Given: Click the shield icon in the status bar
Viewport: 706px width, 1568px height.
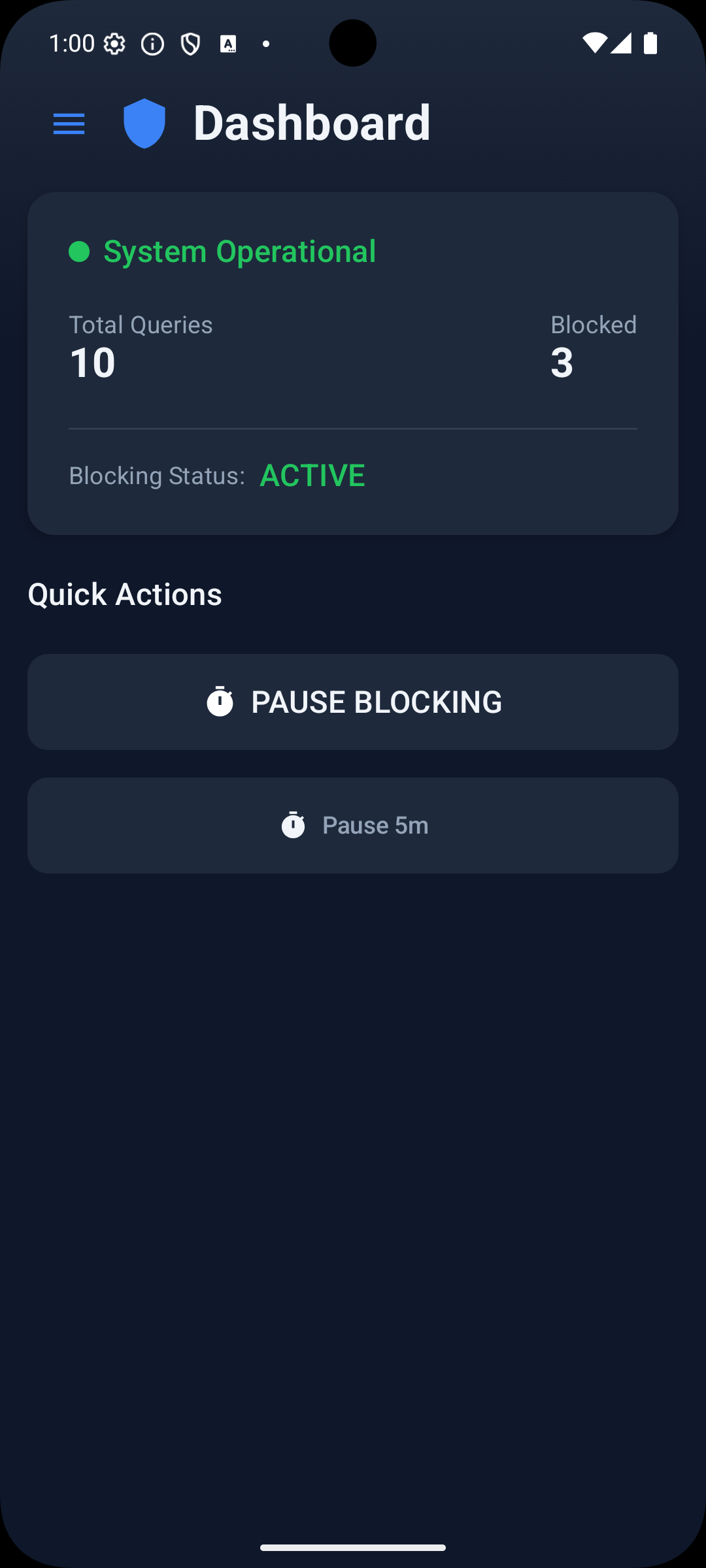Looking at the screenshot, I should pyautogui.click(x=190, y=42).
